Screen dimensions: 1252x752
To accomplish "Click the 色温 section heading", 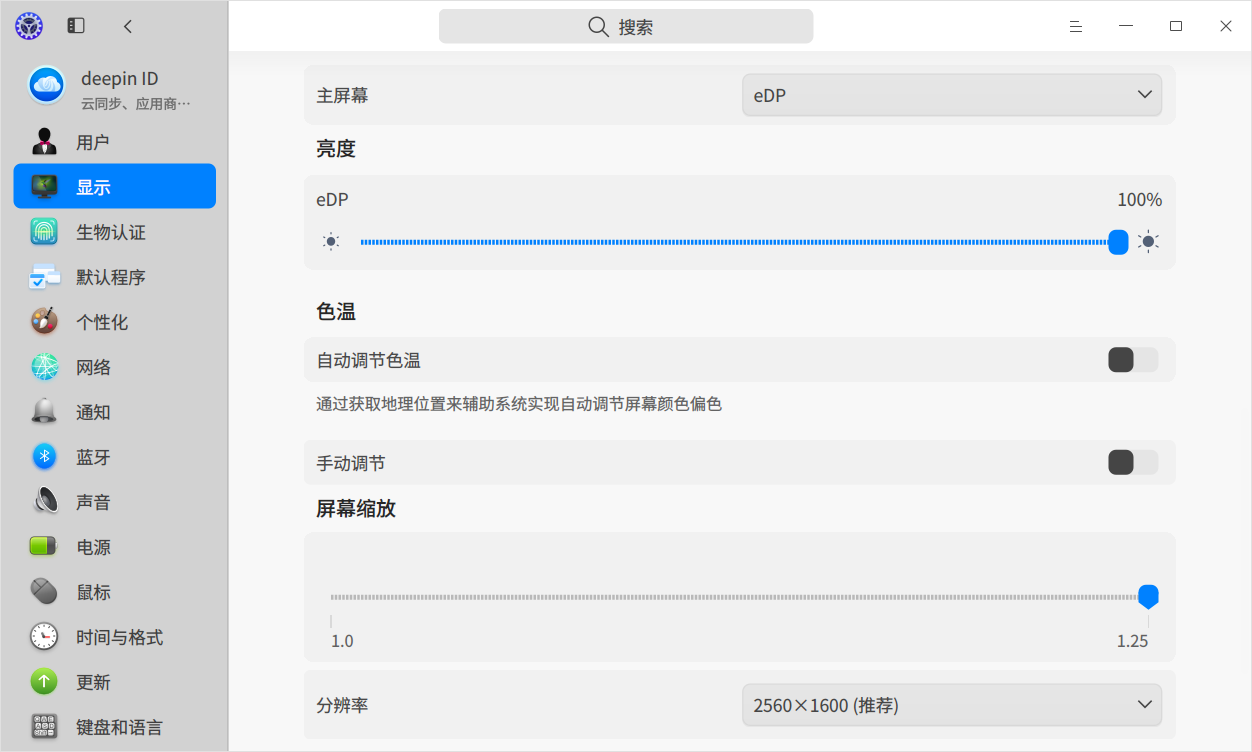I will 336,312.
